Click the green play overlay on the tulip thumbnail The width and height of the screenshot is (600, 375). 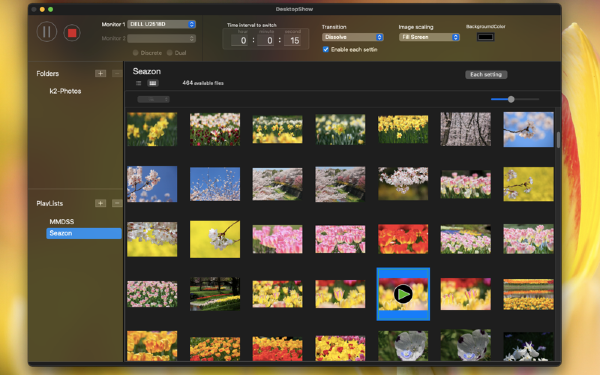click(x=403, y=294)
